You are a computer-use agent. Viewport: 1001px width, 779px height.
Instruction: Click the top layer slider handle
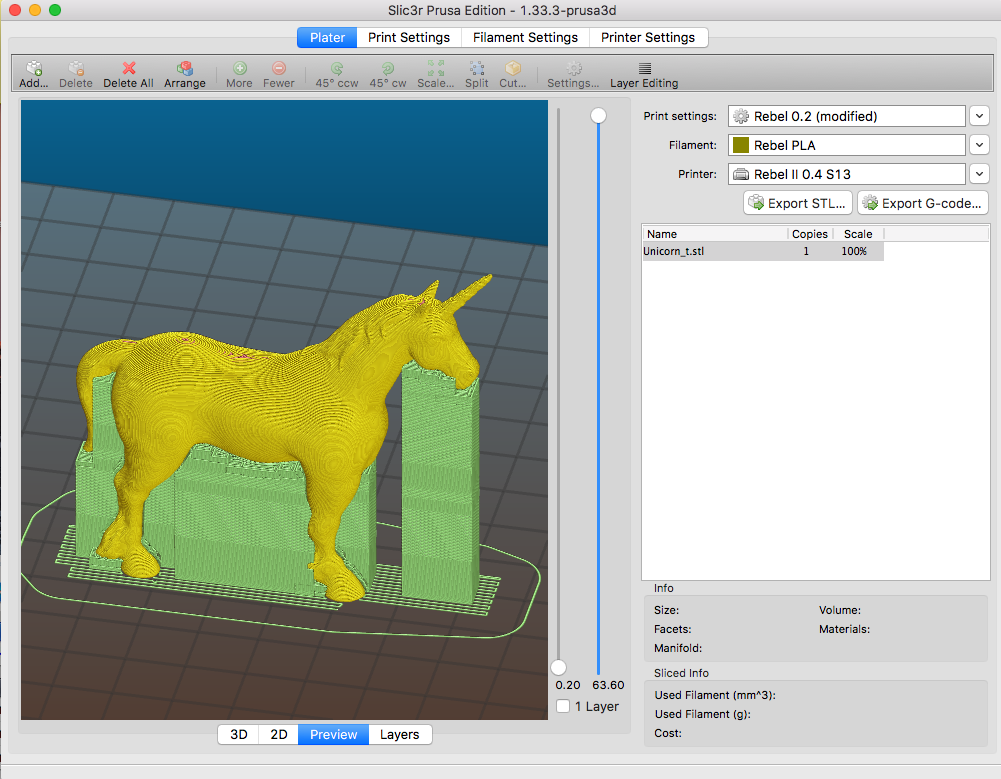pyautogui.click(x=598, y=116)
